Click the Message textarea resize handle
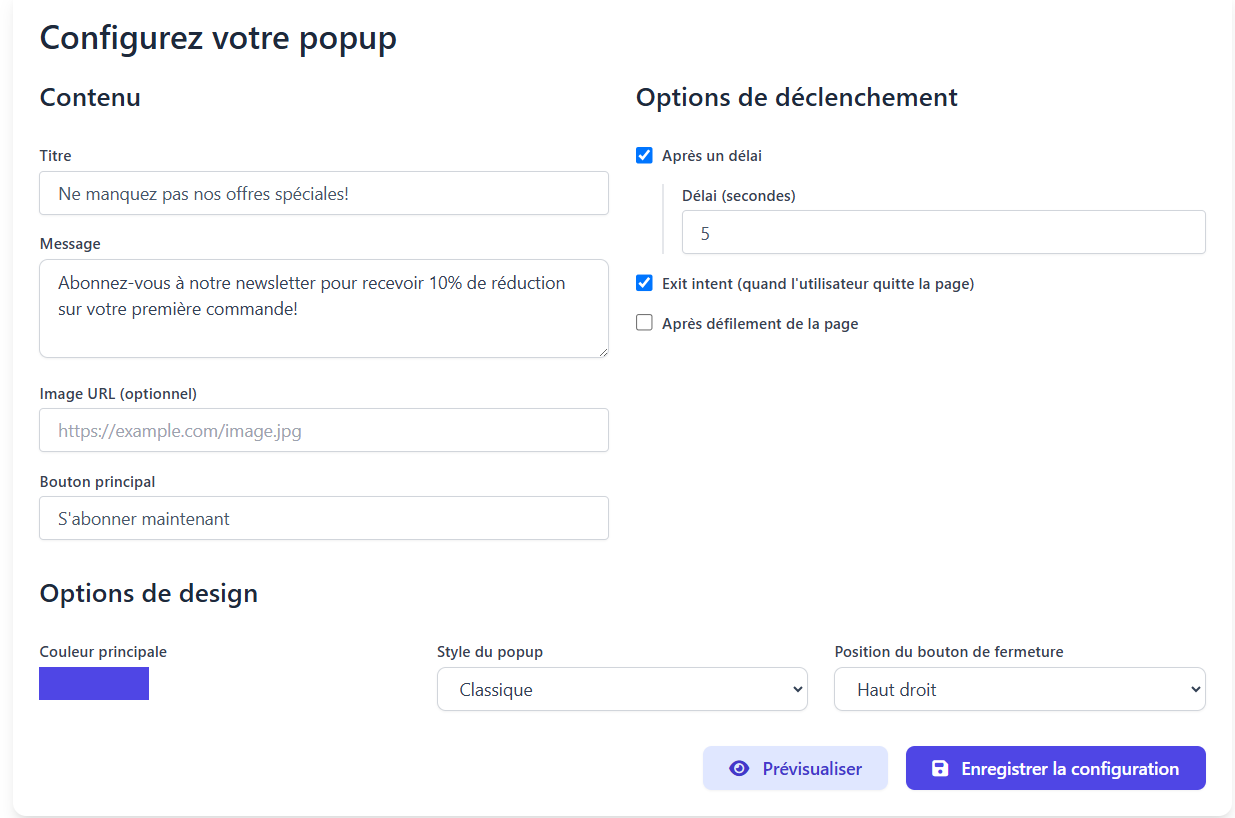Viewport: 1235px width, 818px height. pyautogui.click(x=602, y=351)
